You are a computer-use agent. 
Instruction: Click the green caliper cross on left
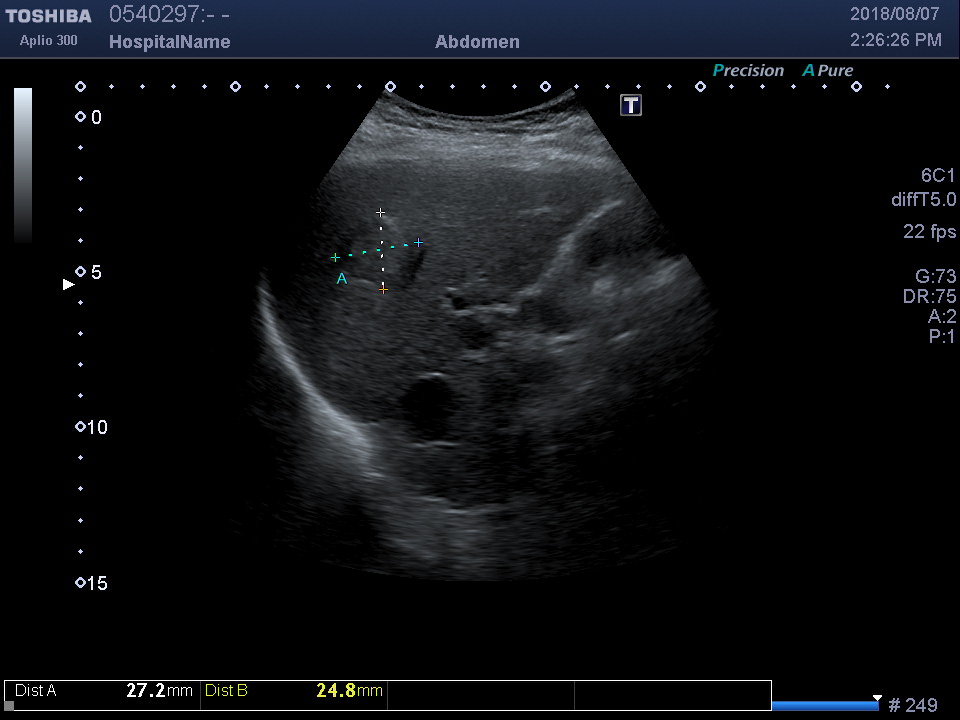click(x=335, y=258)
